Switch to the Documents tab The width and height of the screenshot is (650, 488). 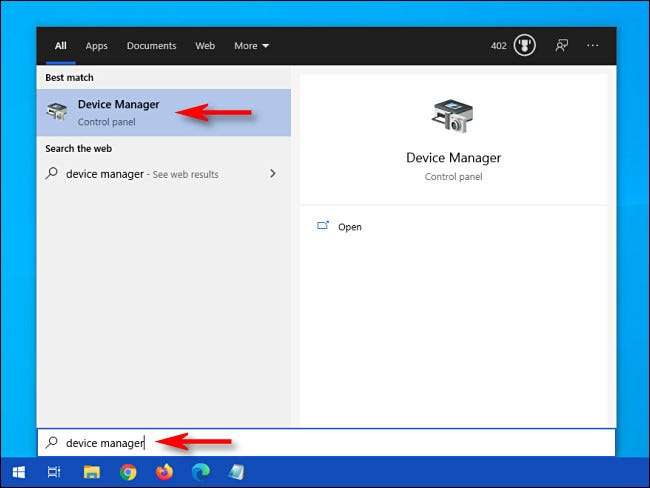click(x=151, y=46)
